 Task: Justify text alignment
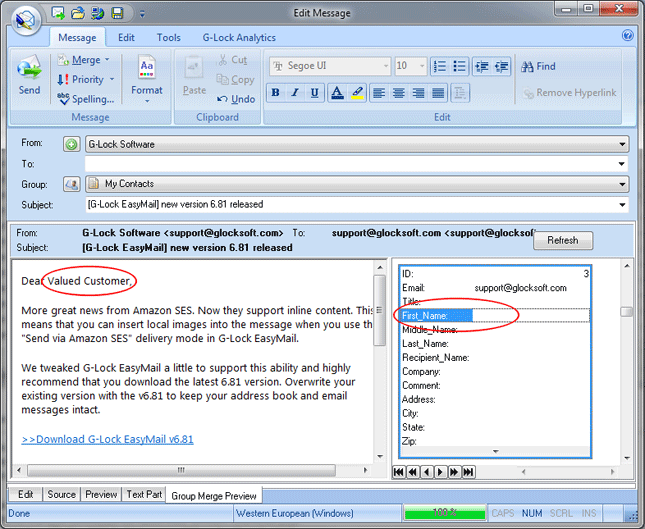point(438,93)
